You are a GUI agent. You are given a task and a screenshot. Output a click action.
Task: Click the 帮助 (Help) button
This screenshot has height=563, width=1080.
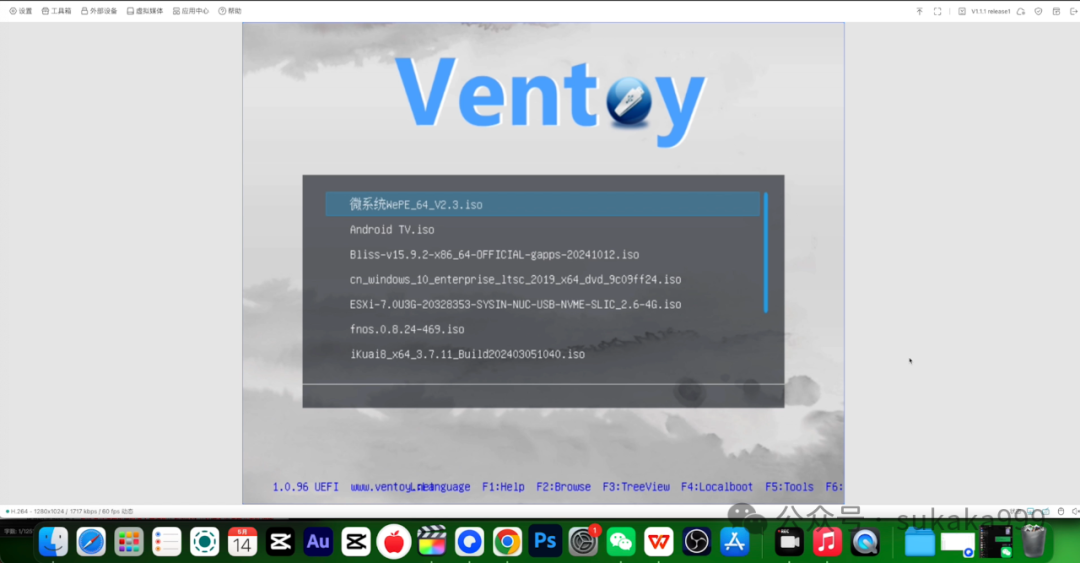pyautogui.click(x=231, y=11)
